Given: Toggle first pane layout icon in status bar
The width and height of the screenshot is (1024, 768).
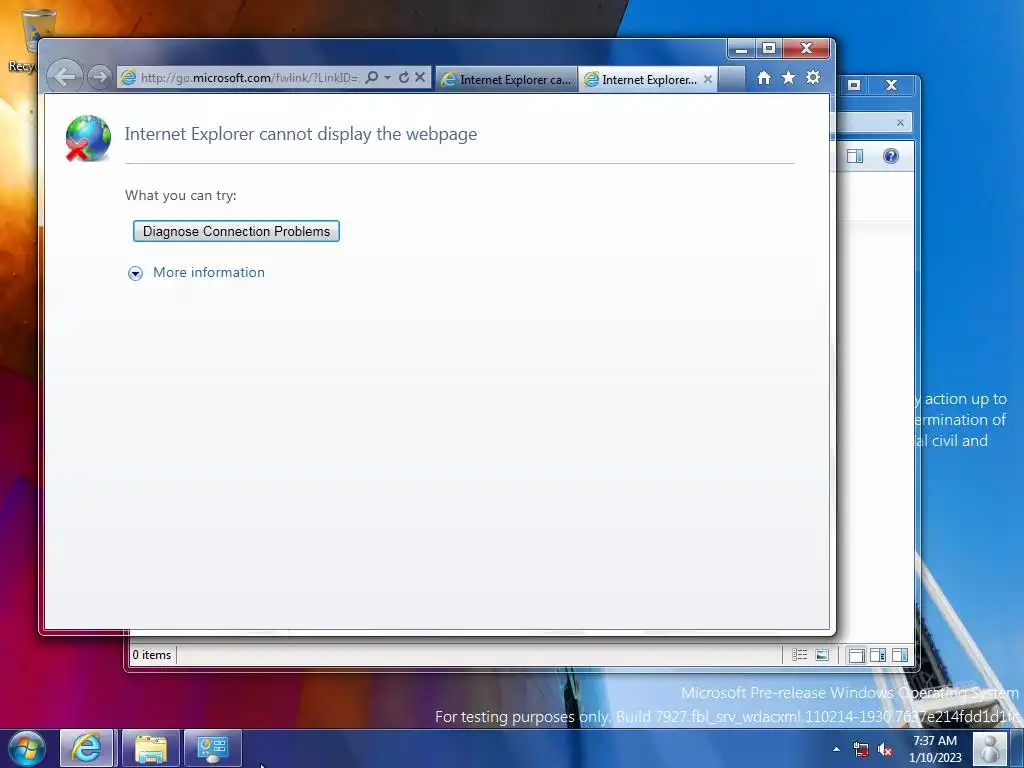Looking at the screenshot, I should (856, 655).
